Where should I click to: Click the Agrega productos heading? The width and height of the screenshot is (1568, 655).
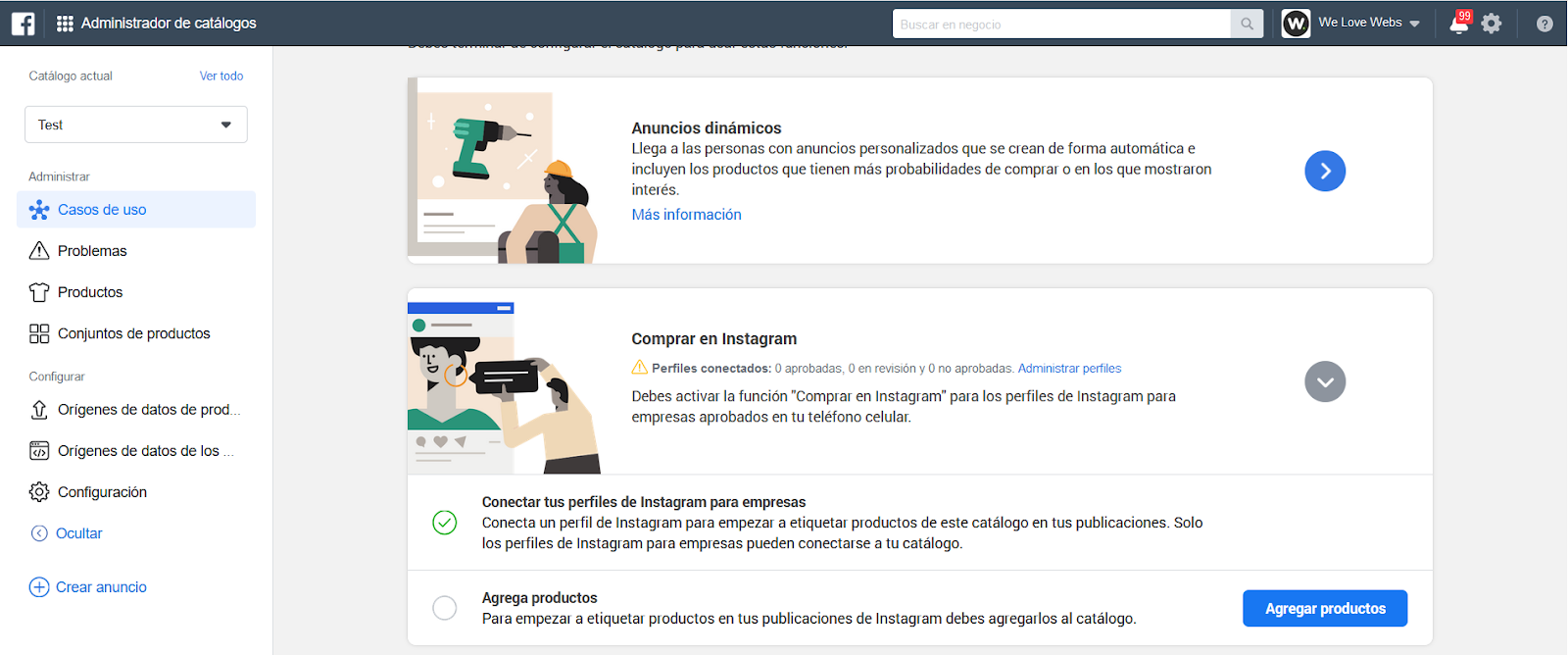click(x=540, y=598)
